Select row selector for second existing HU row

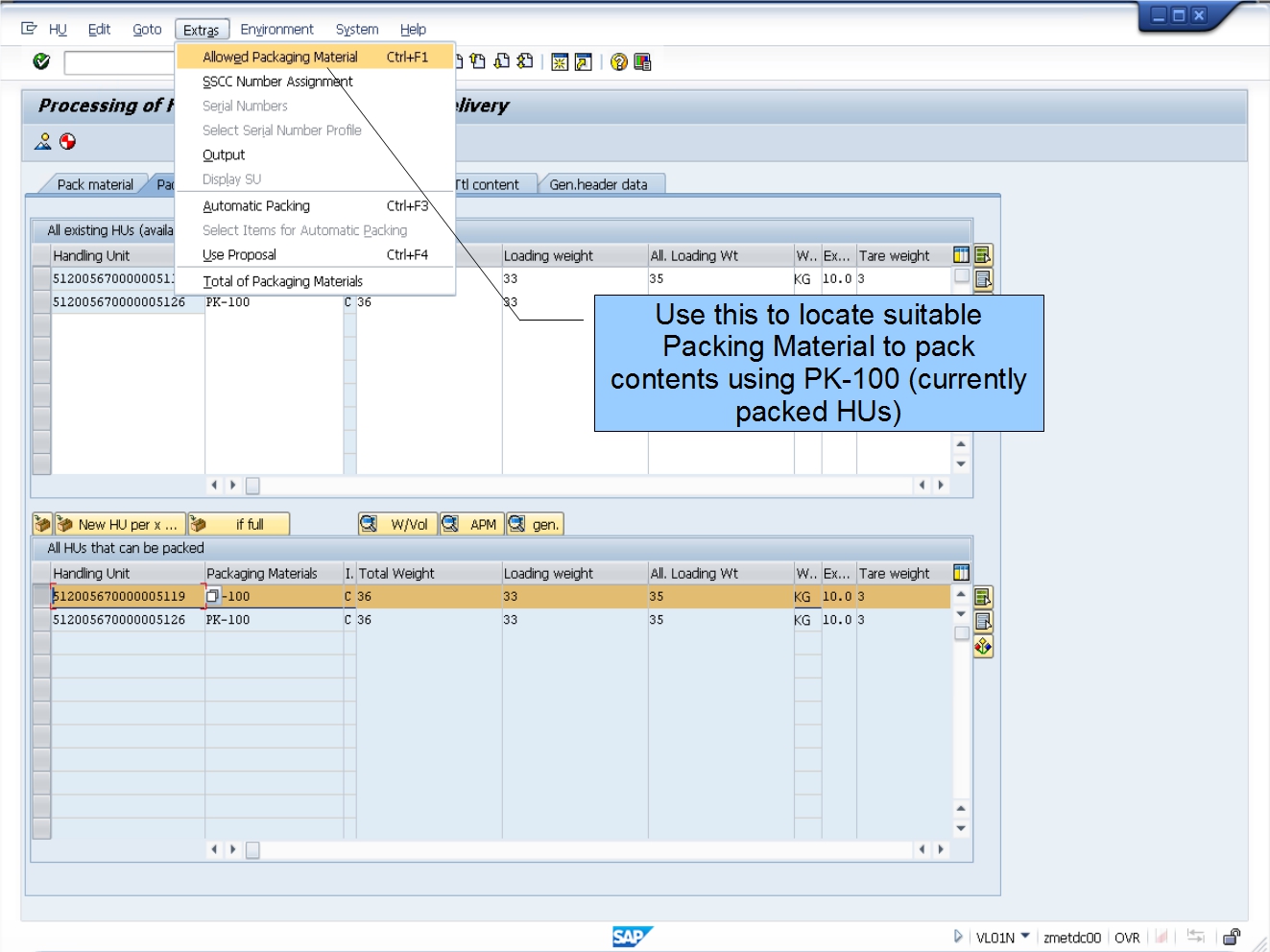click(41, 302)
